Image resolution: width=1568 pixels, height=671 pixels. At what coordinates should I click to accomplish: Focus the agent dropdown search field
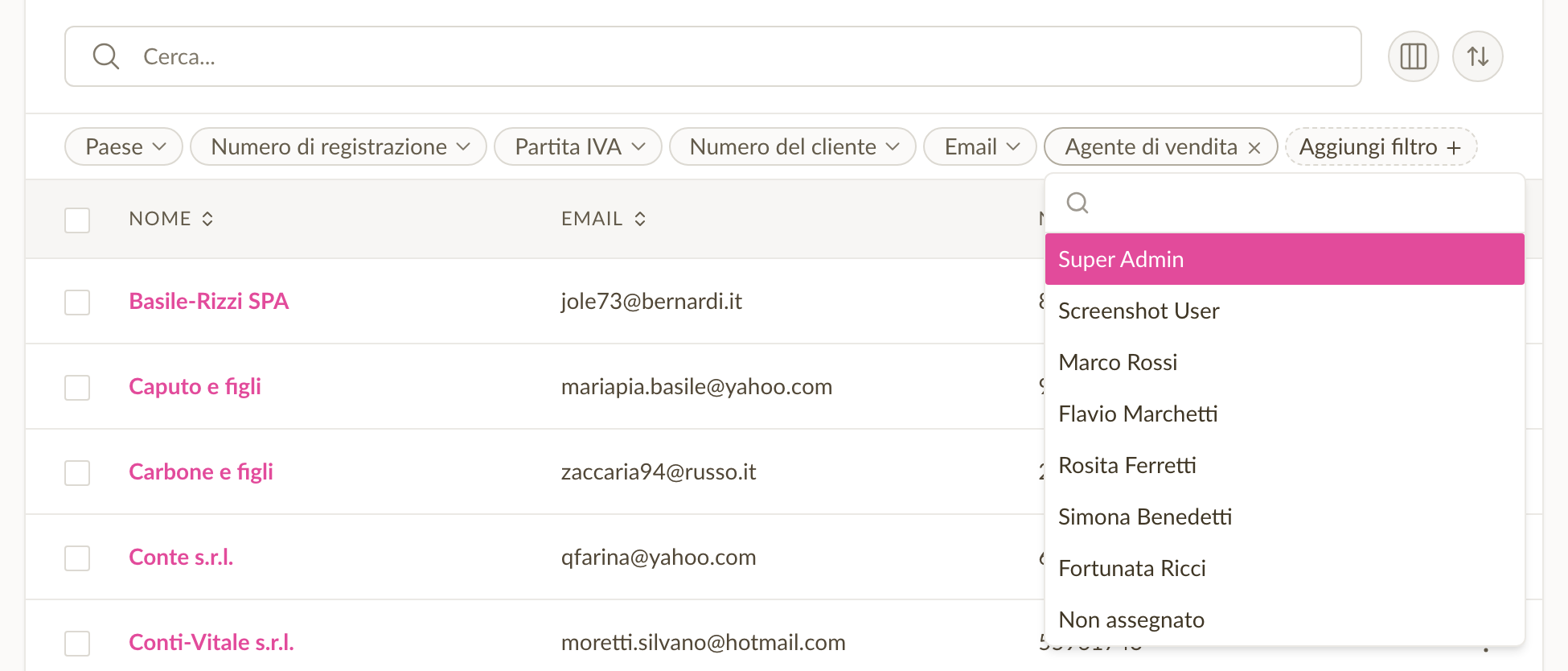pyautogui.click(x=1285, y=203)
